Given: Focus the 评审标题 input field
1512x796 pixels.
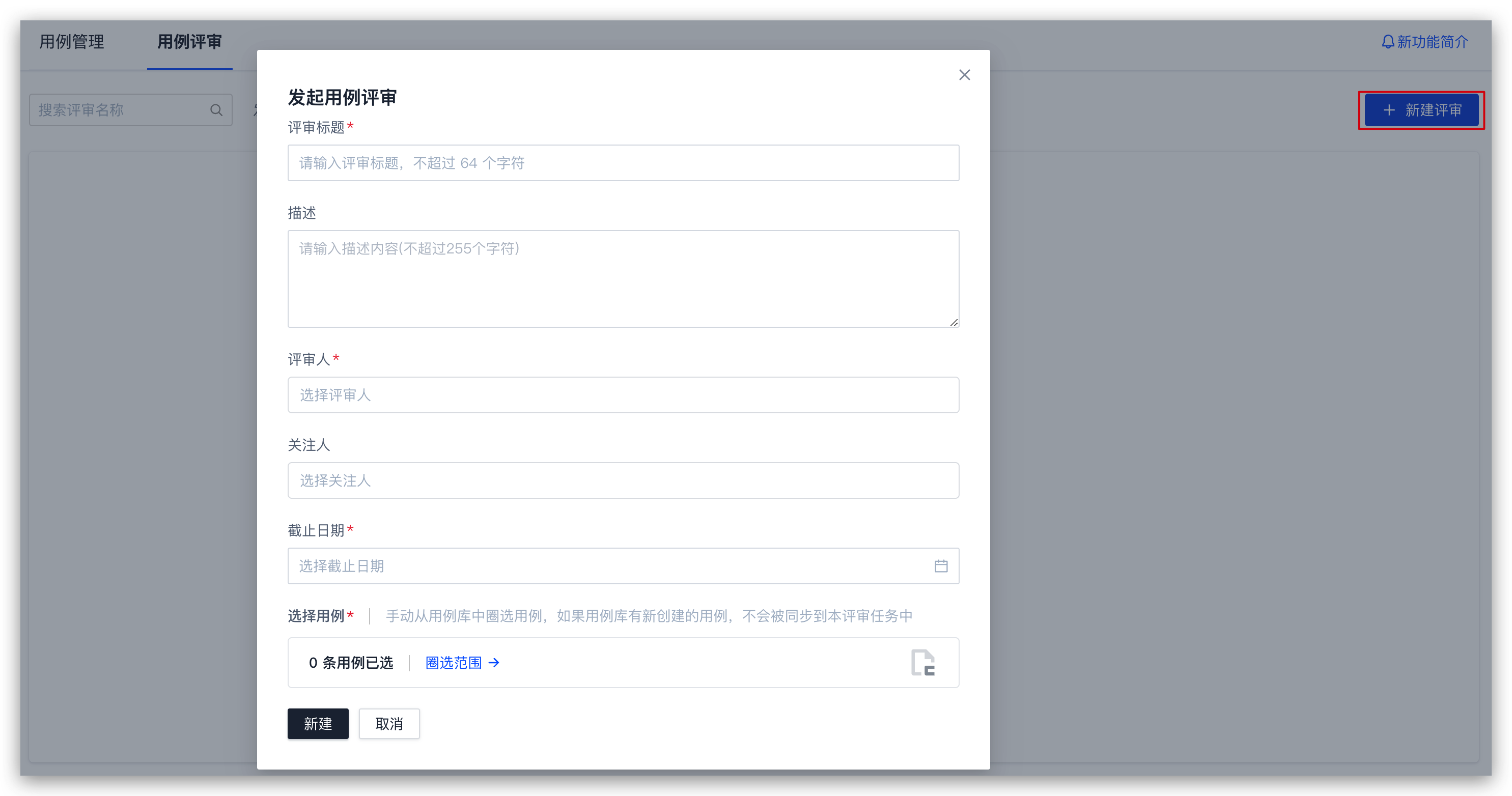Looking at the screenshot, I should coord(623,163).
